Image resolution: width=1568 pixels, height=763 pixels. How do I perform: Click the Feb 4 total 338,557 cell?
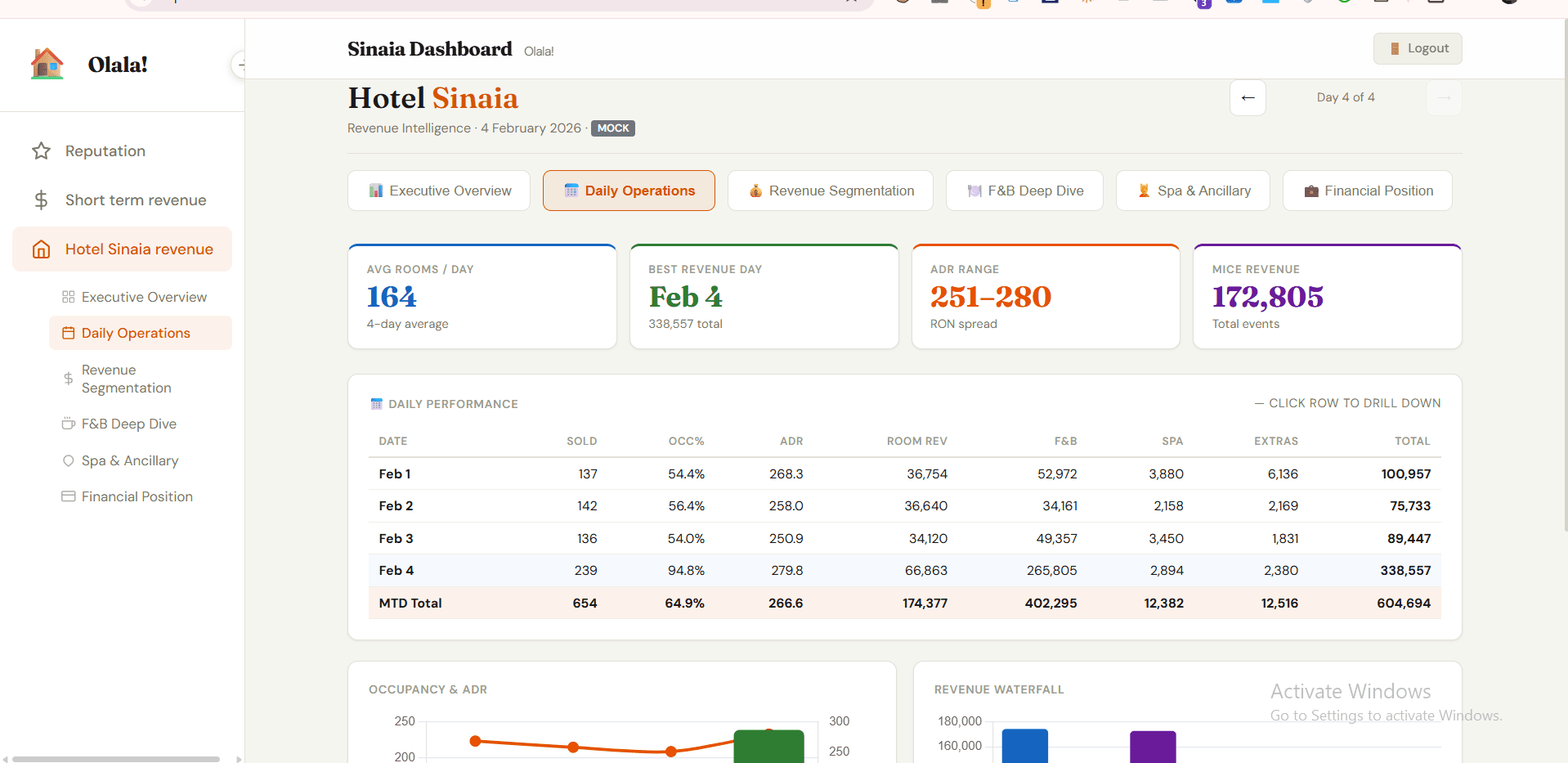[1405, 571]
